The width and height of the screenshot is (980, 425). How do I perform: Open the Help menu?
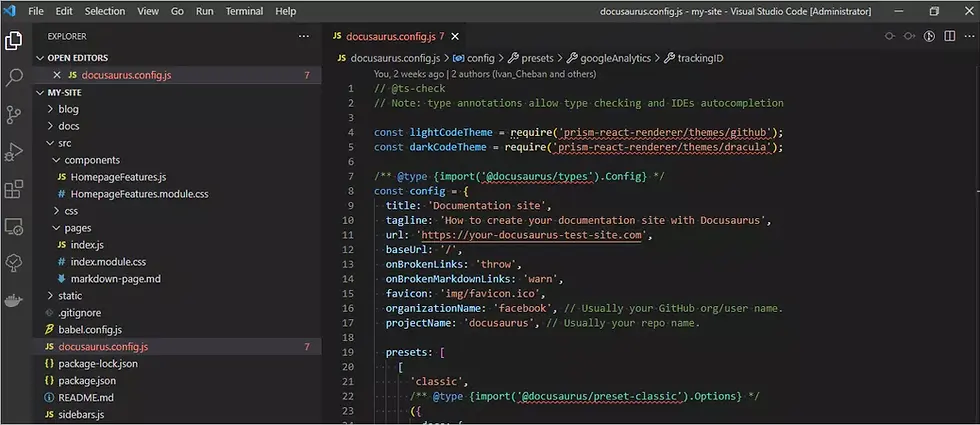(x=286, y=11)
